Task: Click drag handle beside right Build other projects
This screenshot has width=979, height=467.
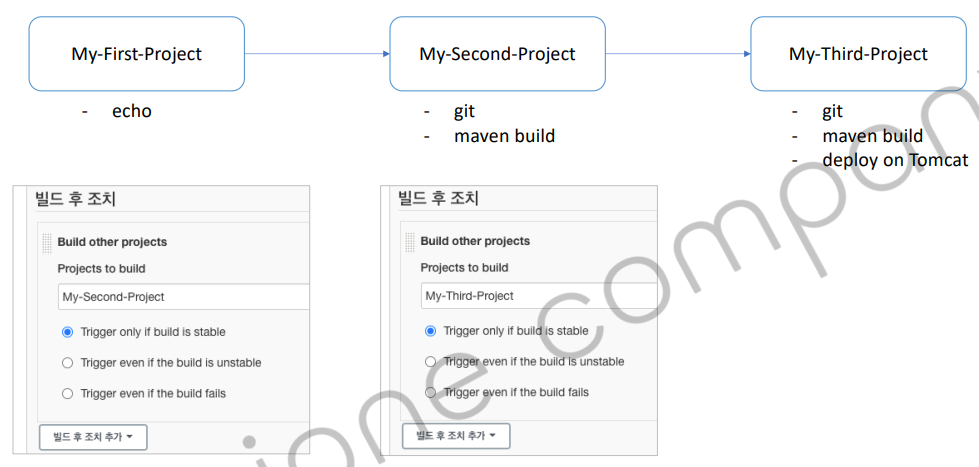Action: point(408,242)
